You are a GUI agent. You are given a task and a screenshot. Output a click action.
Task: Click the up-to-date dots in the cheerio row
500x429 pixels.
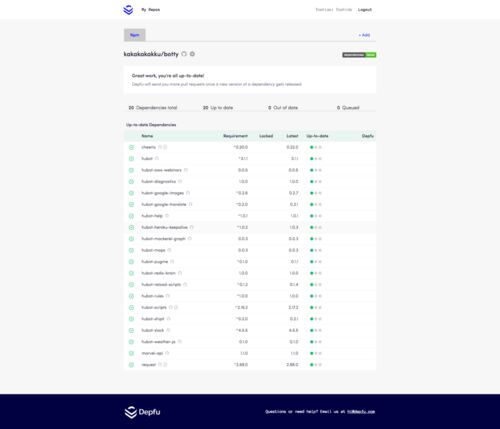(x=316, y=147)
